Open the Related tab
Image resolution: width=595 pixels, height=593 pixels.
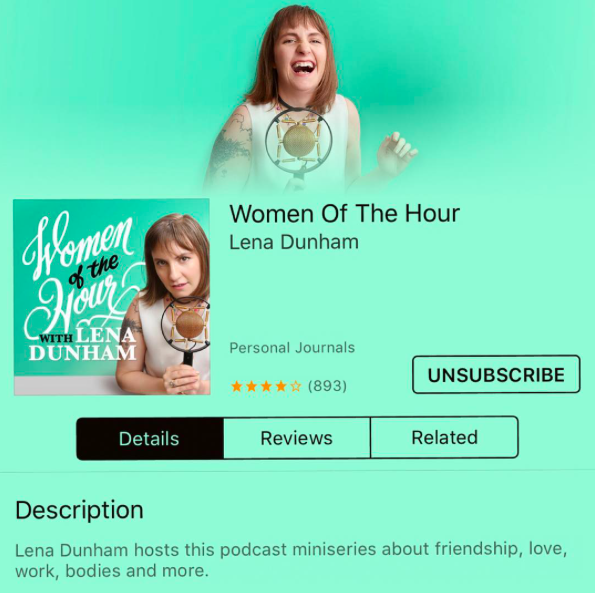[x=444, y=437]
